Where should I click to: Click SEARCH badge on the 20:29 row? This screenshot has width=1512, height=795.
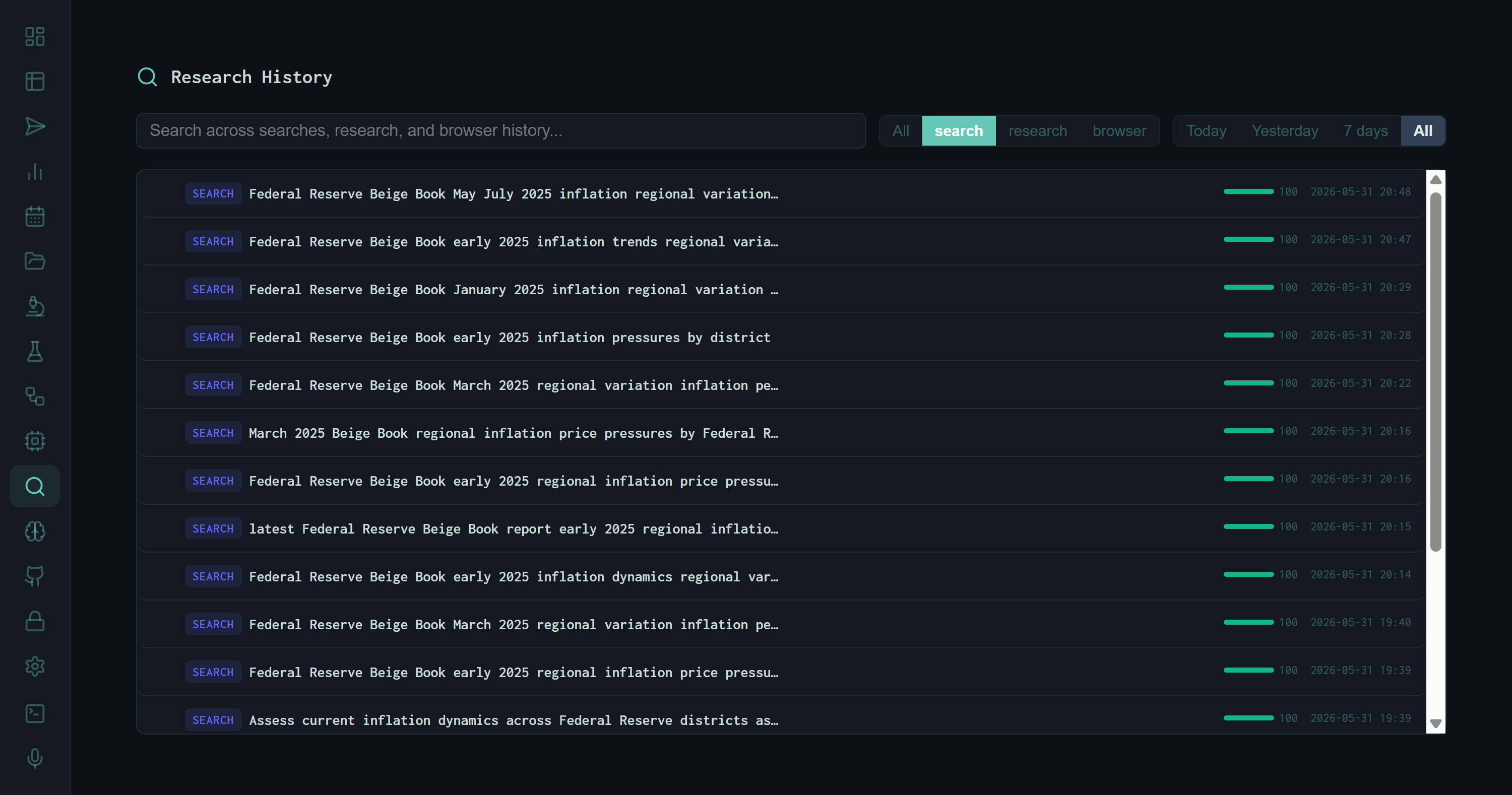click(x=213, y=289)
